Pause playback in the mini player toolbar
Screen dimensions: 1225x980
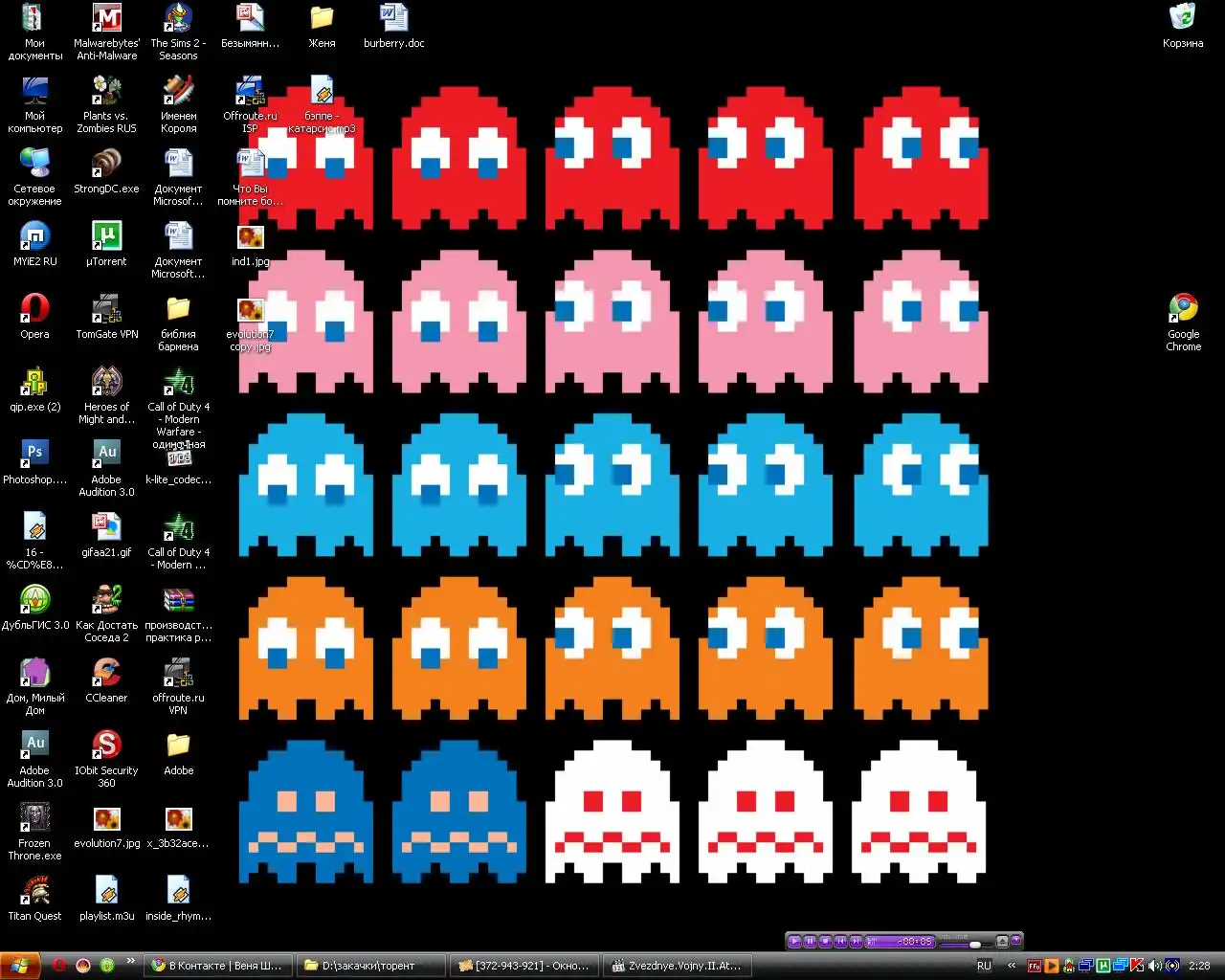pyautogui.click(x=810, y=942)
